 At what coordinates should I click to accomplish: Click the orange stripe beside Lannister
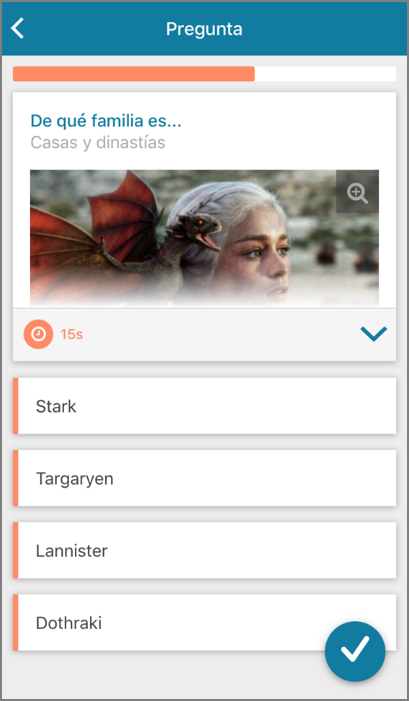pyautogui.click(x=16, y=550)
